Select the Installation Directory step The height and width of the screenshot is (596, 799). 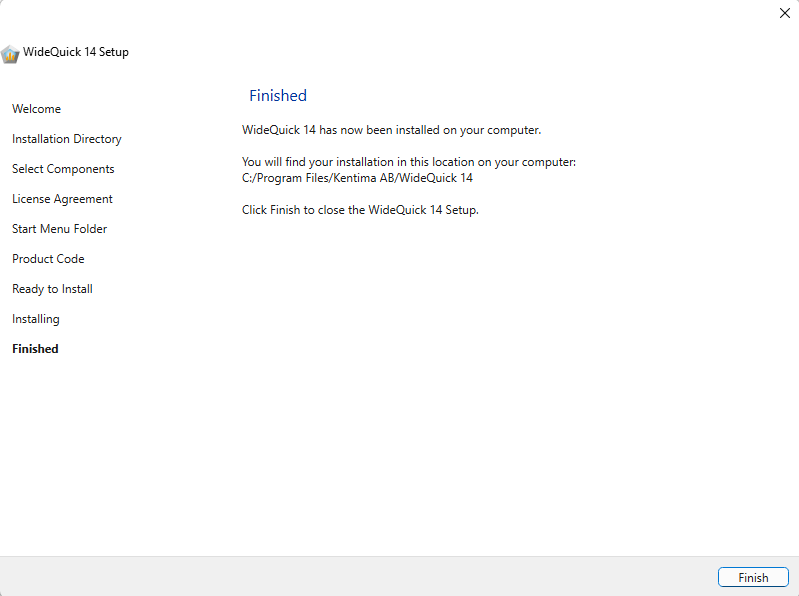point(67,139)
